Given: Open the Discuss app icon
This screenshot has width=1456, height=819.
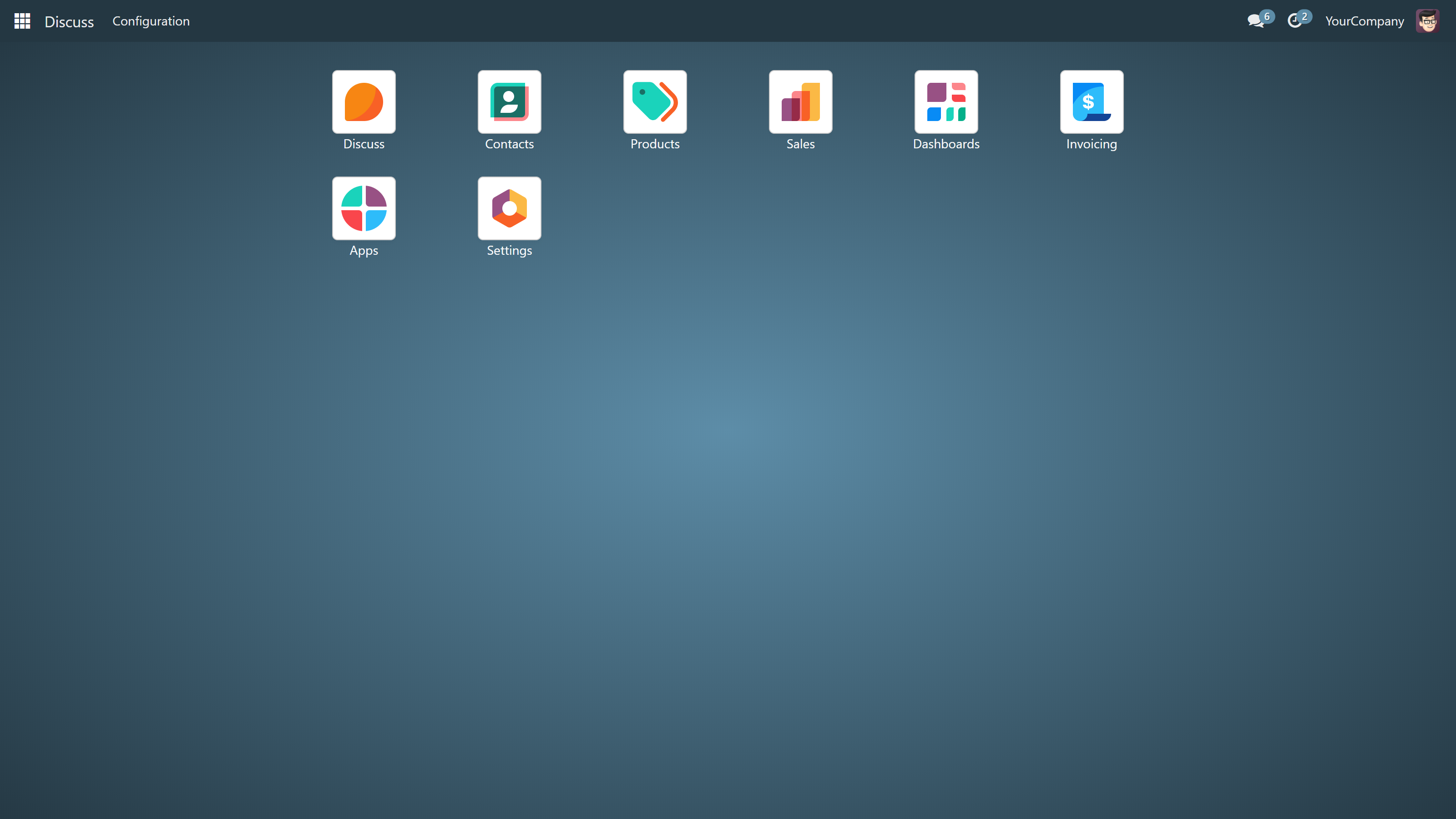Looking at the screenshot, I should 364,102.
